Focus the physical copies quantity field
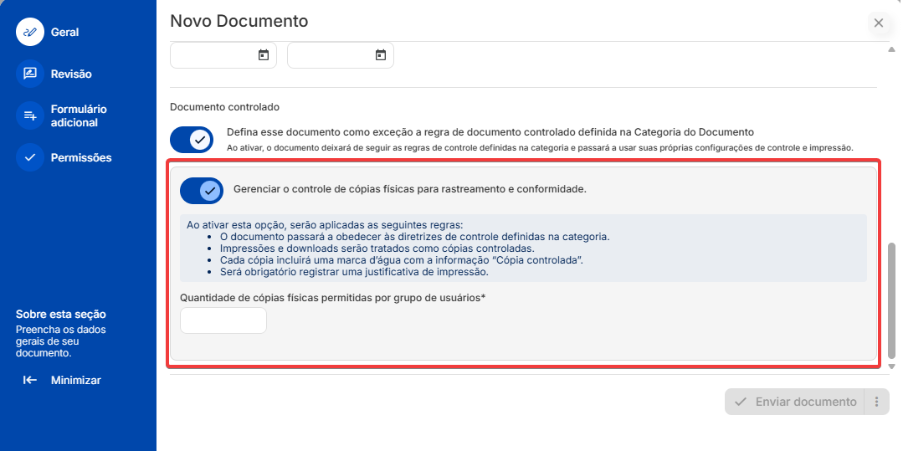Image resolution: width=901 pixels, height=451 pixels. [223, 321]
